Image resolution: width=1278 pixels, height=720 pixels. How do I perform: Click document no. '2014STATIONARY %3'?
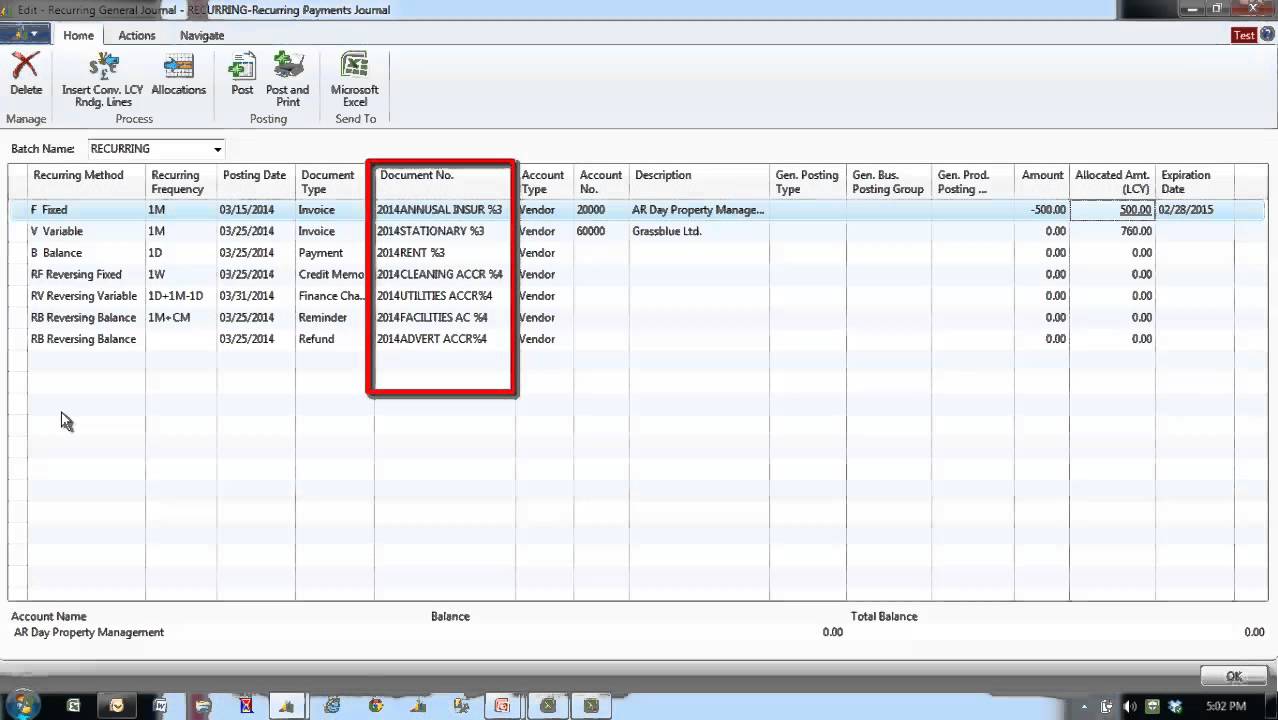pyautogui.click(x=444, y=231)
